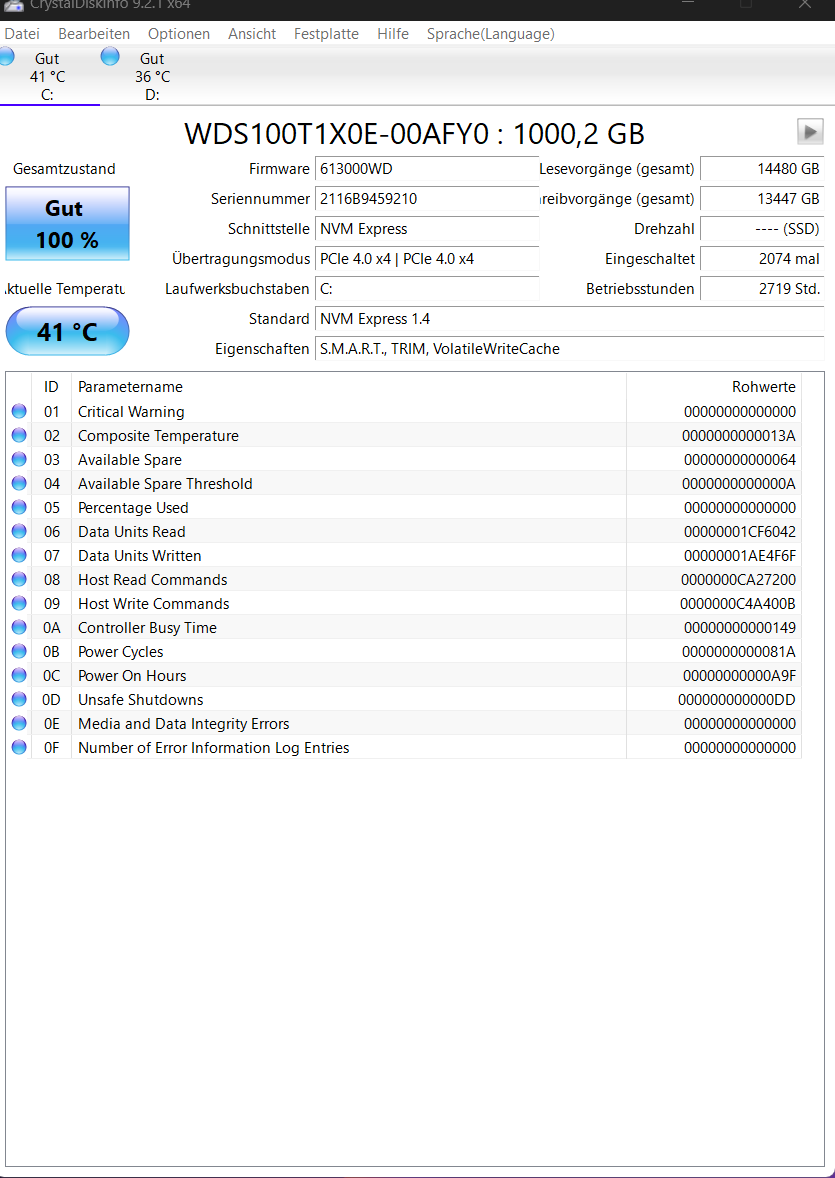Click status orb of Error Information Log Entries row
Screen dimensions: 835x1178
[19, 748]
